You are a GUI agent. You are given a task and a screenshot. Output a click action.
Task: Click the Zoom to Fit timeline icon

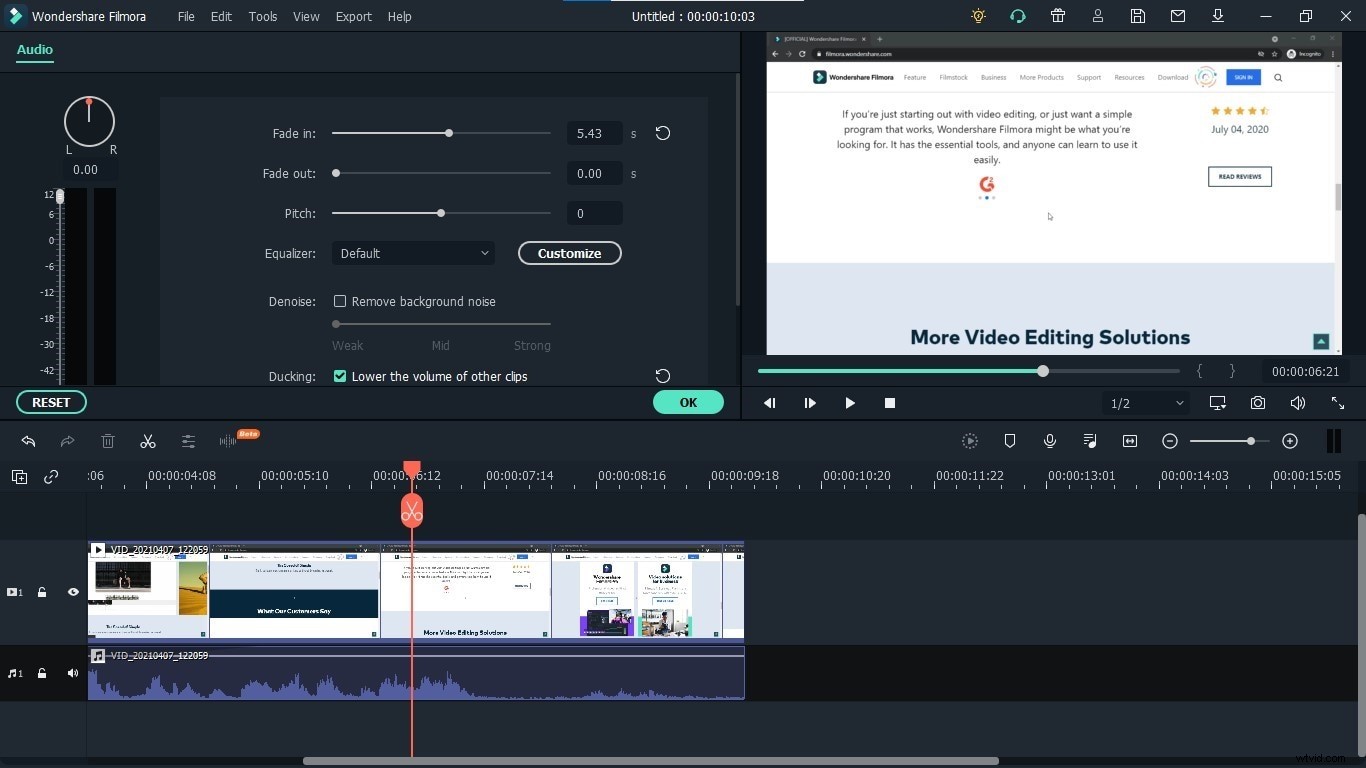pyautogui.click(x=1130, y=441)
